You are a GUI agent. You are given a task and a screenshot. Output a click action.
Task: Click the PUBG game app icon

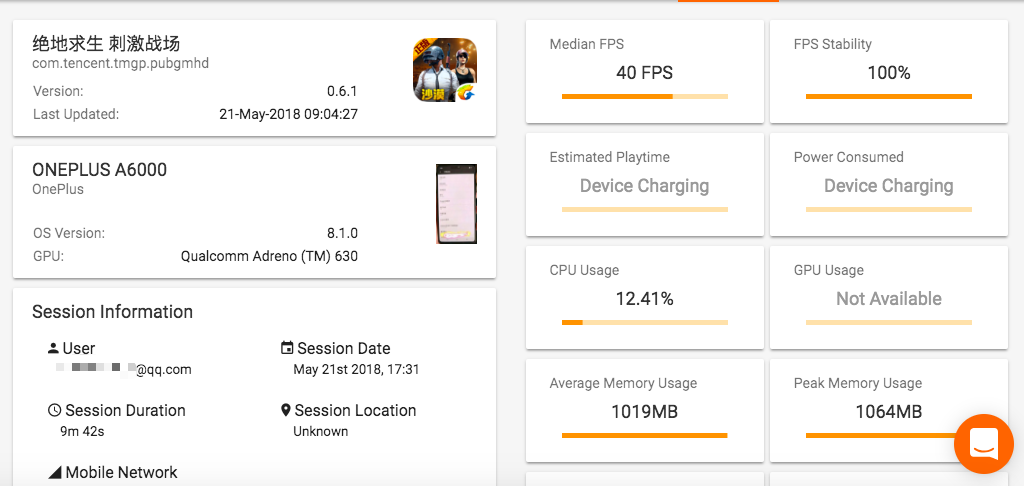[x=445, y=69]
